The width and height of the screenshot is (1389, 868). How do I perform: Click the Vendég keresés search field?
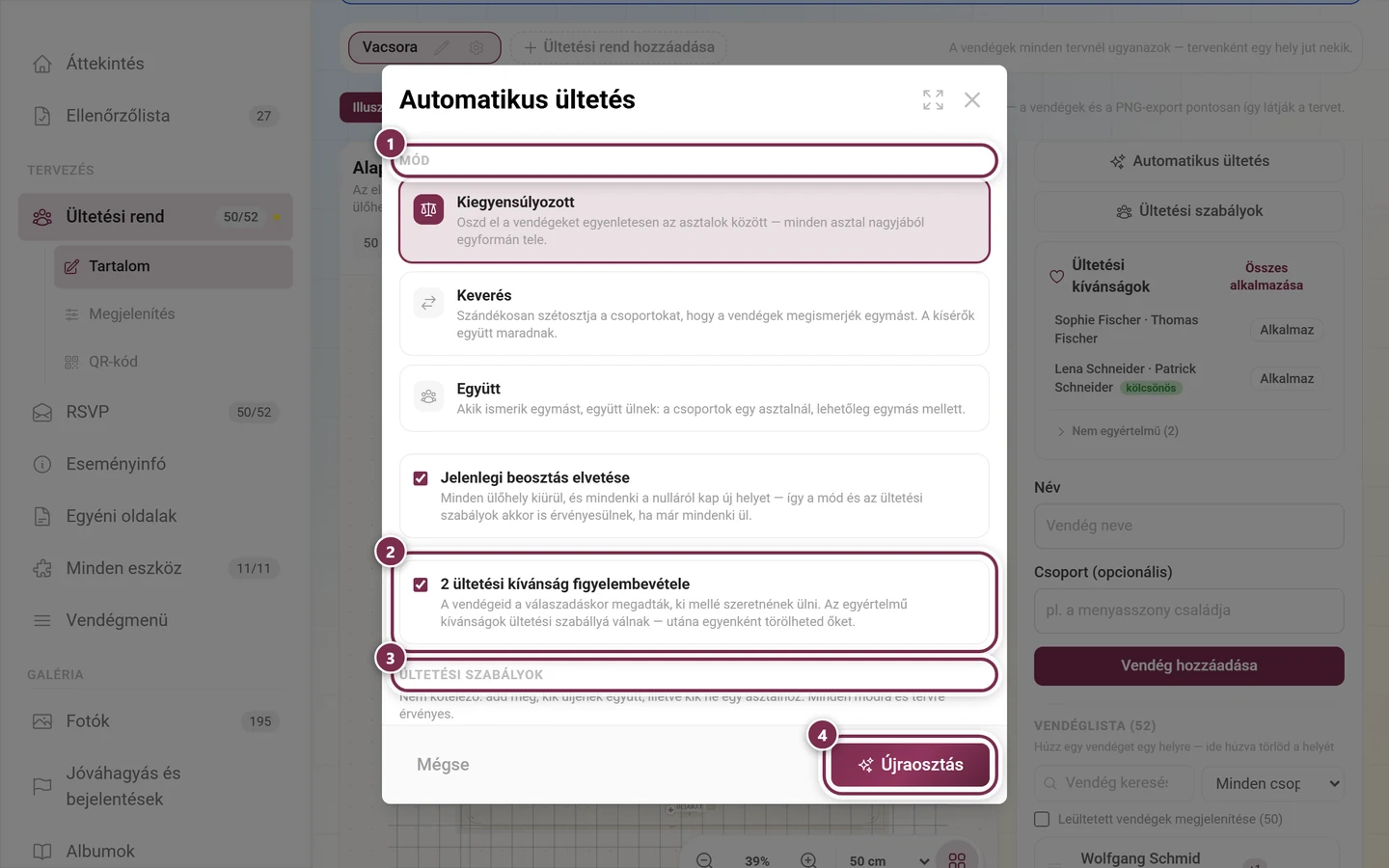coord(1114,783)
